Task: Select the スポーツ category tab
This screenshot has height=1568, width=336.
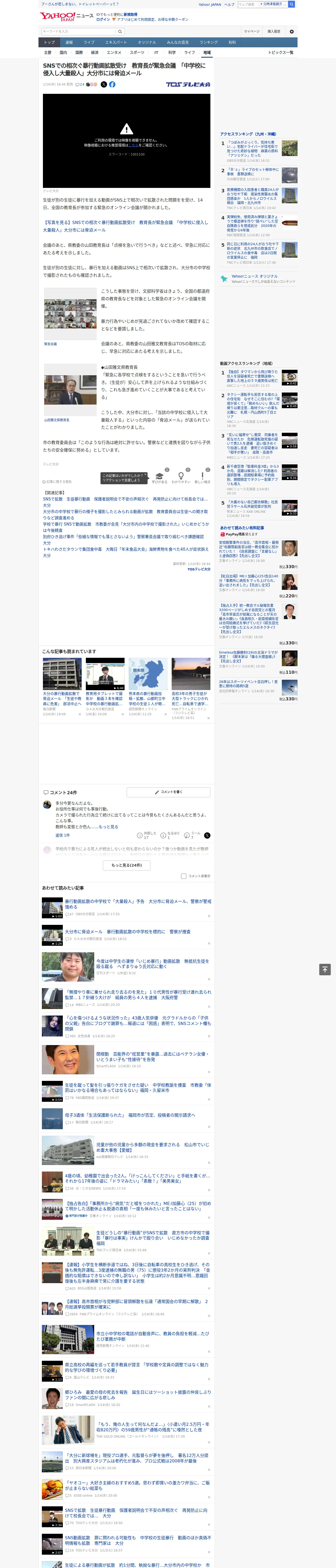Action: tap(137, 52)
